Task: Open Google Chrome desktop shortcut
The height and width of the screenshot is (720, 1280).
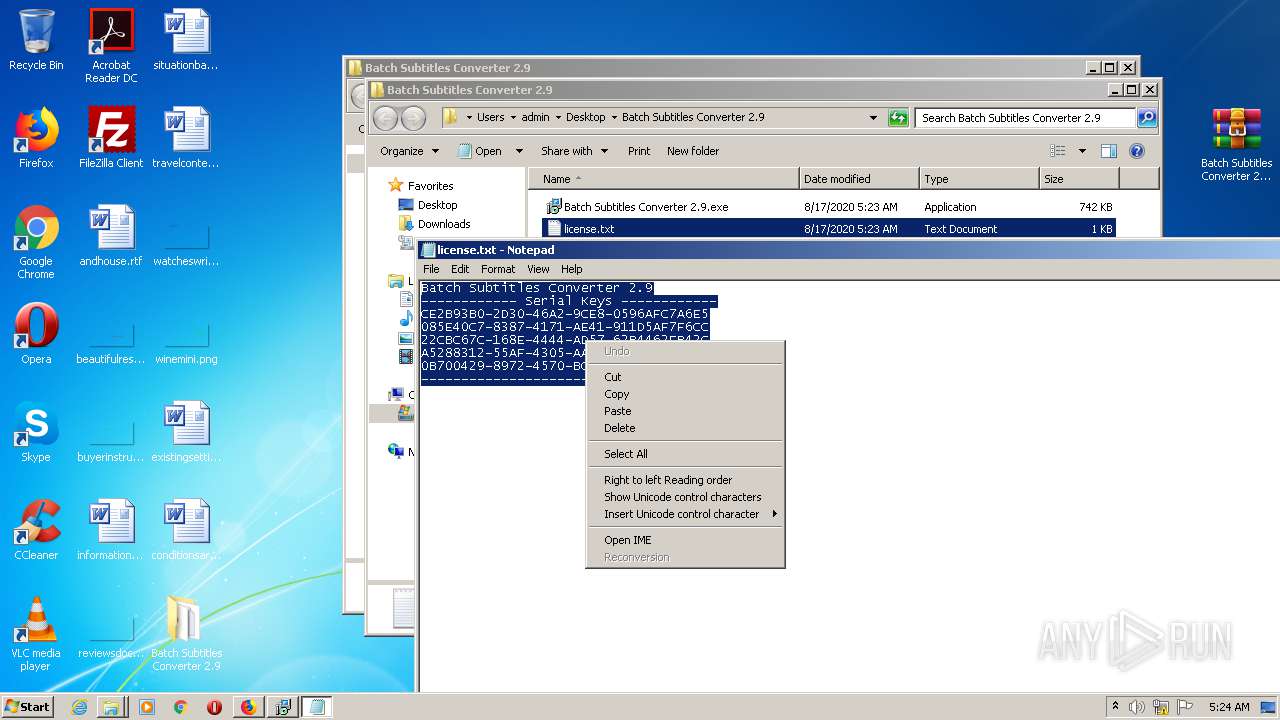Action: (36, 242)
